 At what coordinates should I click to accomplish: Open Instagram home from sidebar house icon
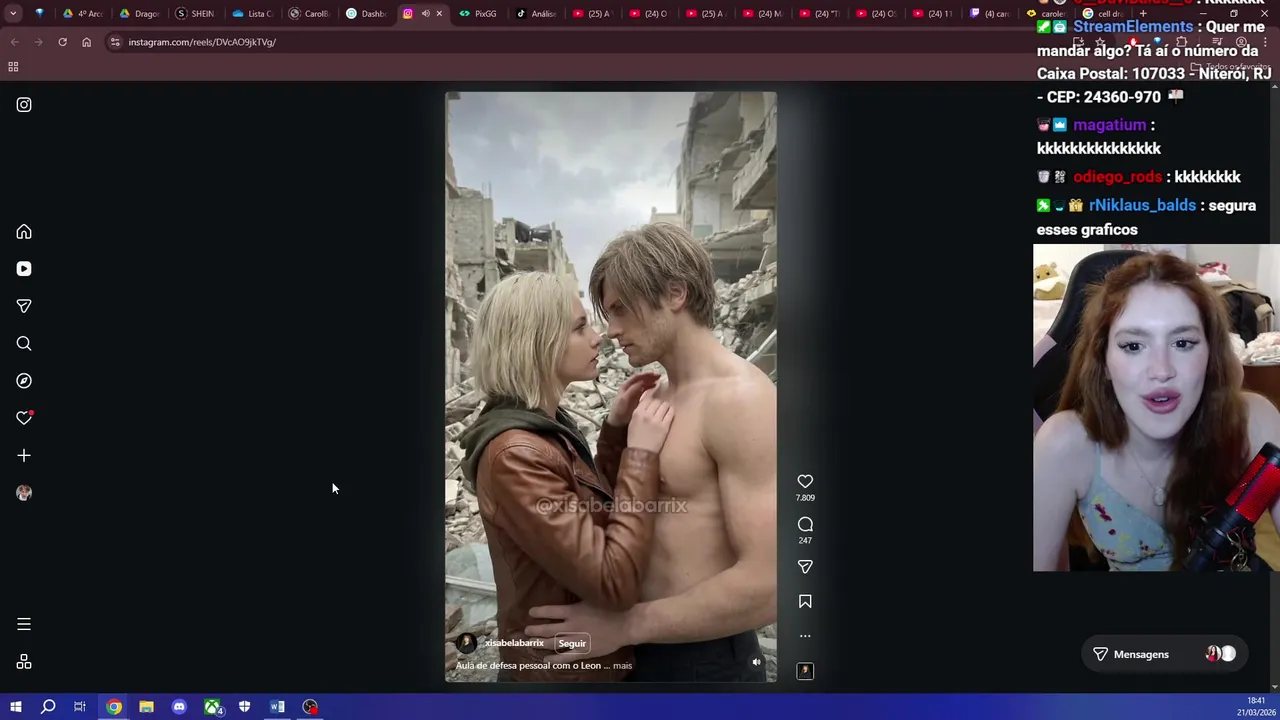[x=24, y=232]
